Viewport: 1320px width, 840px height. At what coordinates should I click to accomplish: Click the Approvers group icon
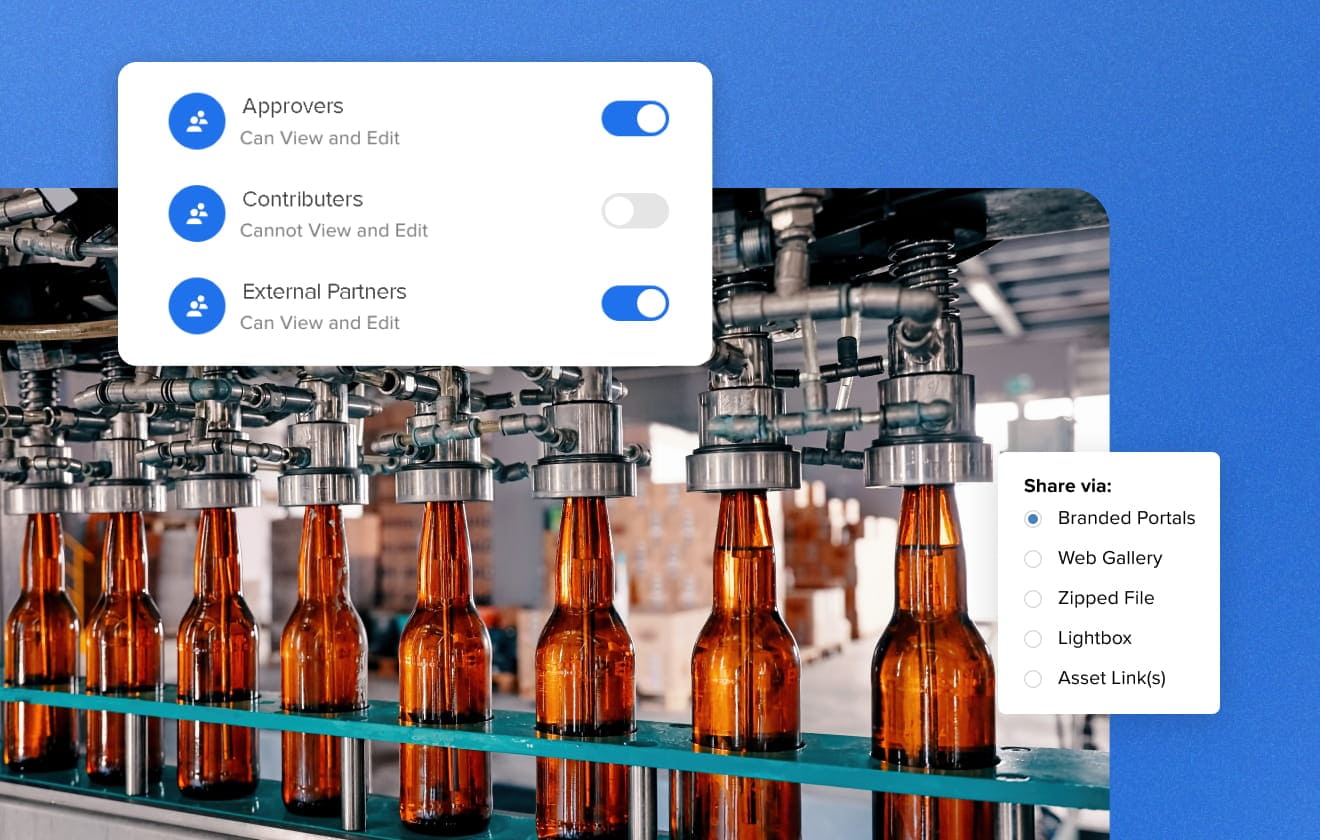click(x=197, y=121)
